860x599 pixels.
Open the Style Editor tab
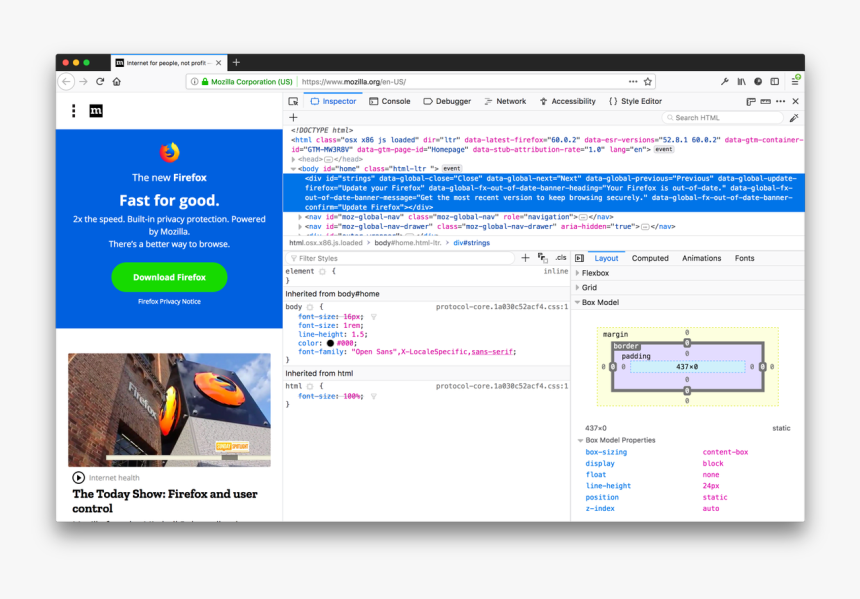[635, 101]
